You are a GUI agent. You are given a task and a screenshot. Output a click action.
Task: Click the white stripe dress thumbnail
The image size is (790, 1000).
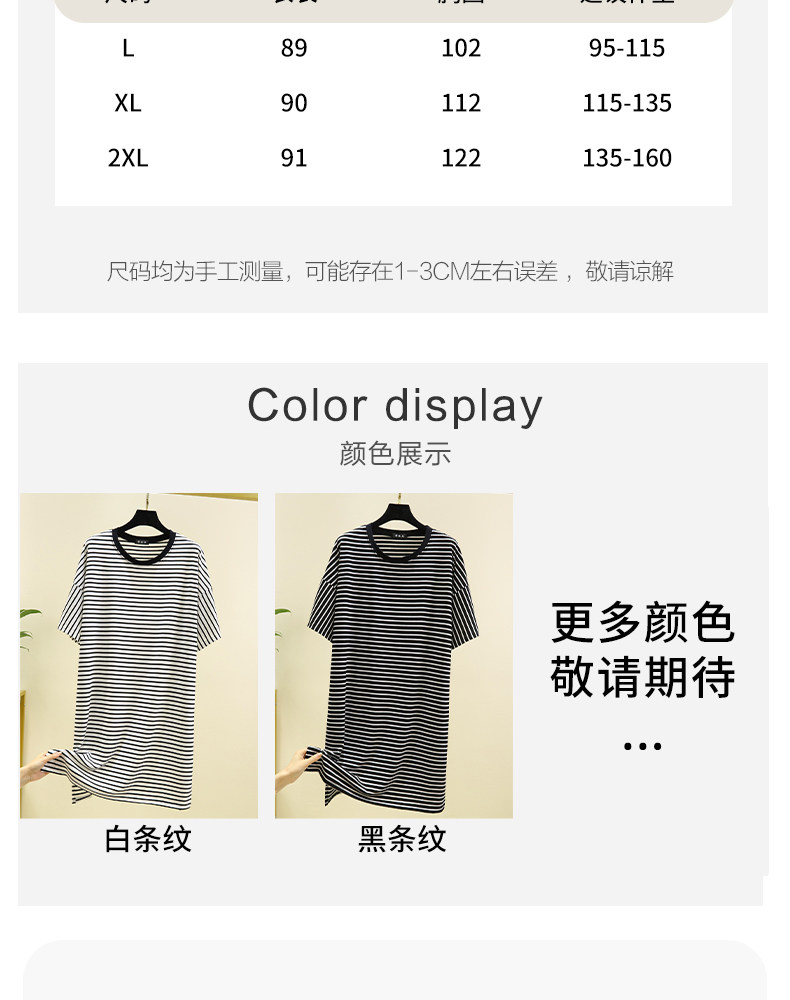click(x=139, y=655)
